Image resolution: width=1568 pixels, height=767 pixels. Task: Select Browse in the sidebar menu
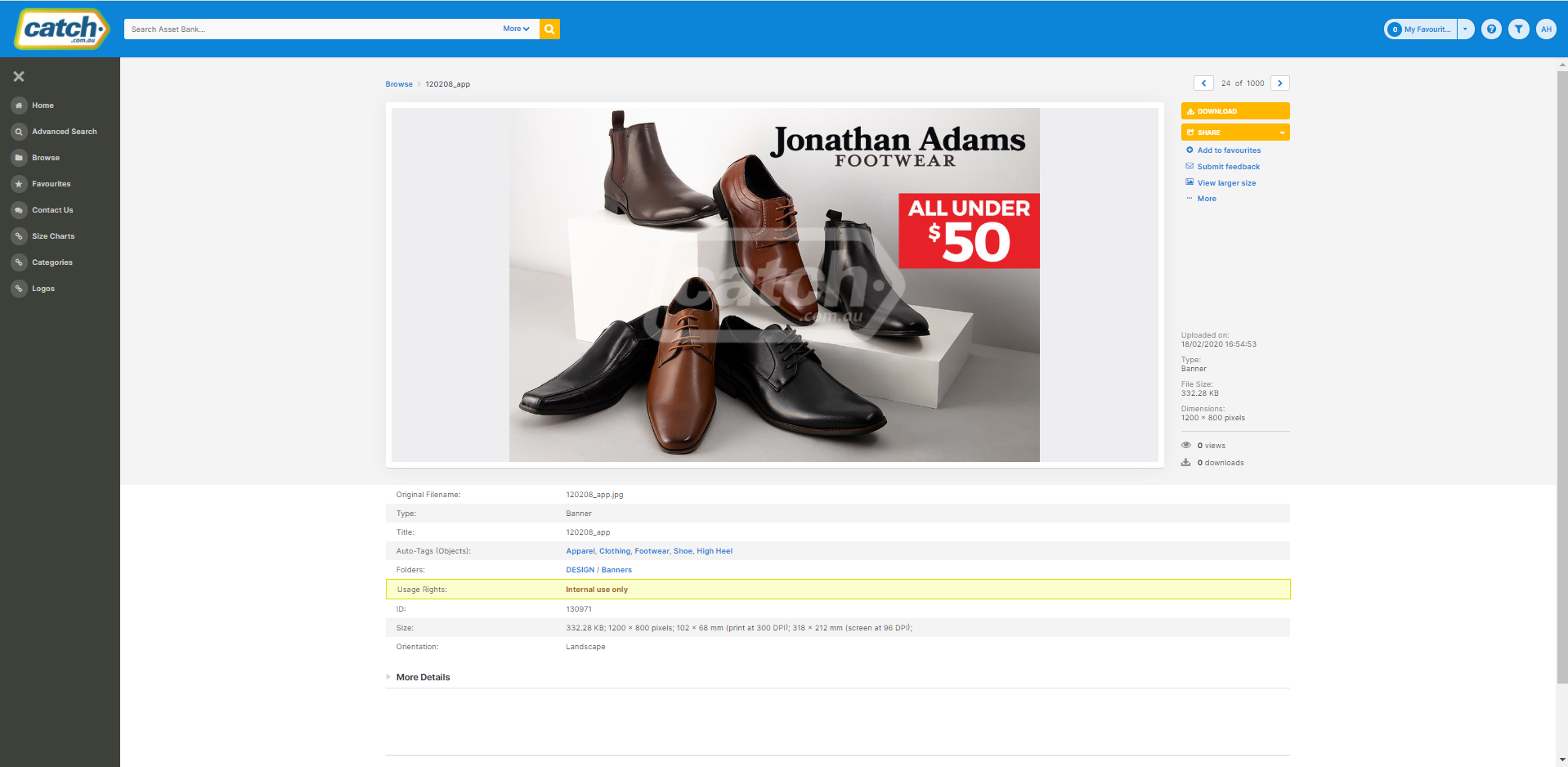[x=46, y=158]
